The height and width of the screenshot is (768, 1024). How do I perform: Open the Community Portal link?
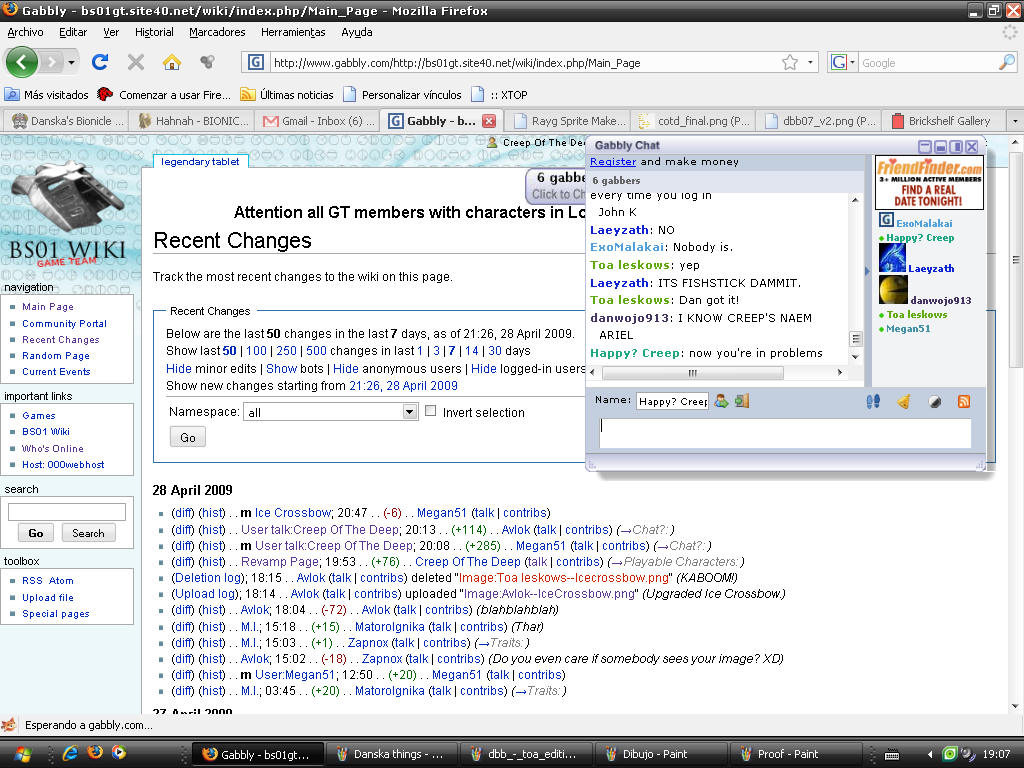pyautogui.click(x=64, y=323)
